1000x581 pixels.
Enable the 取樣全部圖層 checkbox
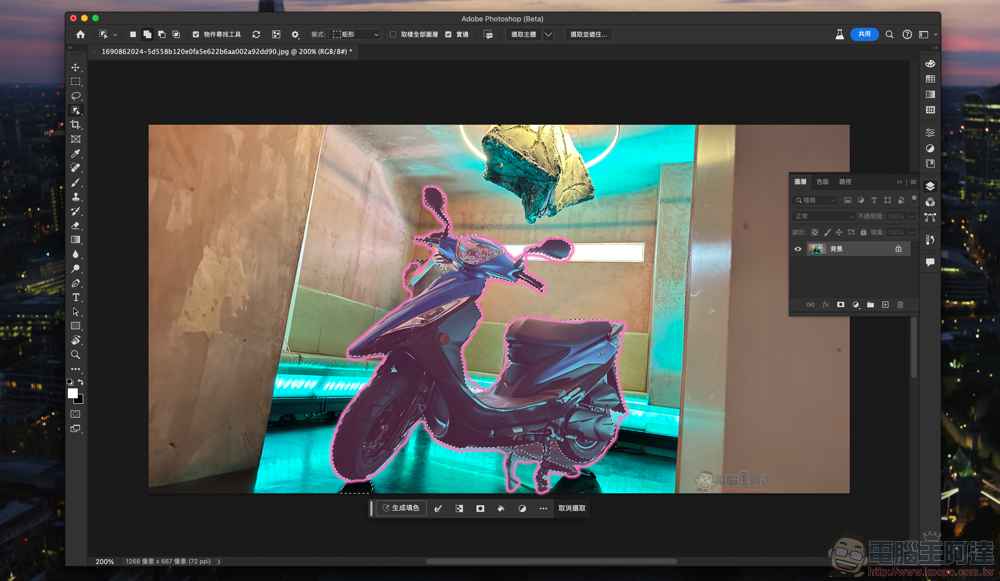(393, 34)
